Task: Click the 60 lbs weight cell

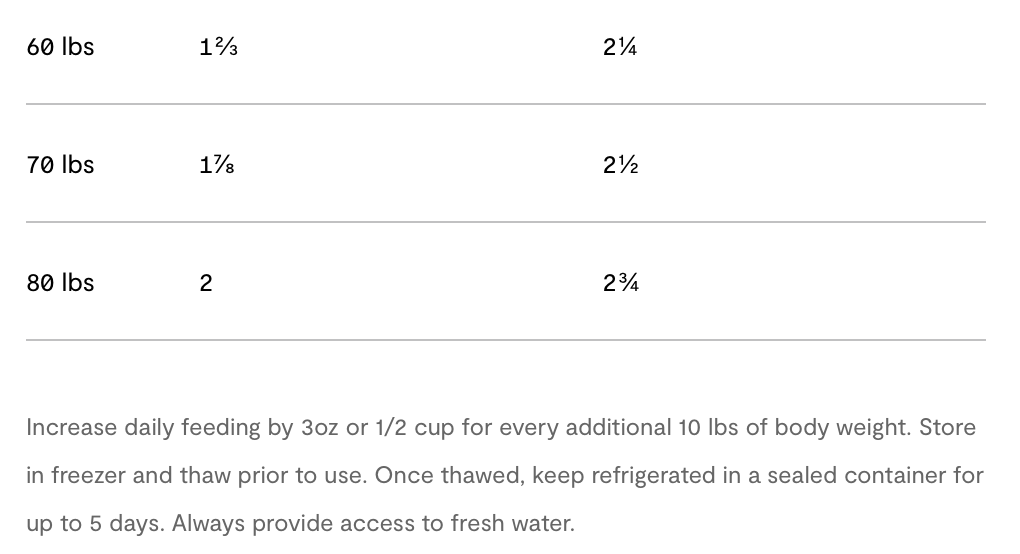Action: point(60,47)
